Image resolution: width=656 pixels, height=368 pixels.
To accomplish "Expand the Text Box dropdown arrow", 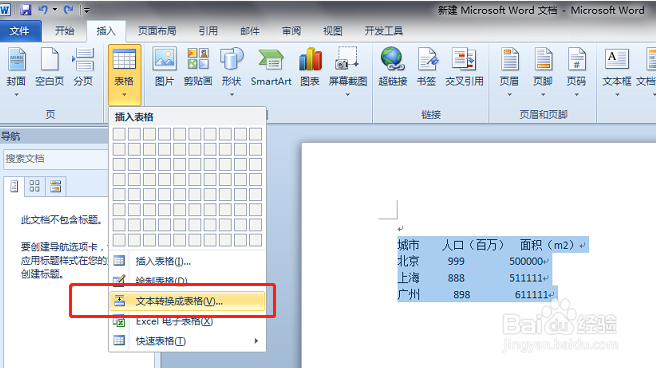I will [x=617, y=95].
